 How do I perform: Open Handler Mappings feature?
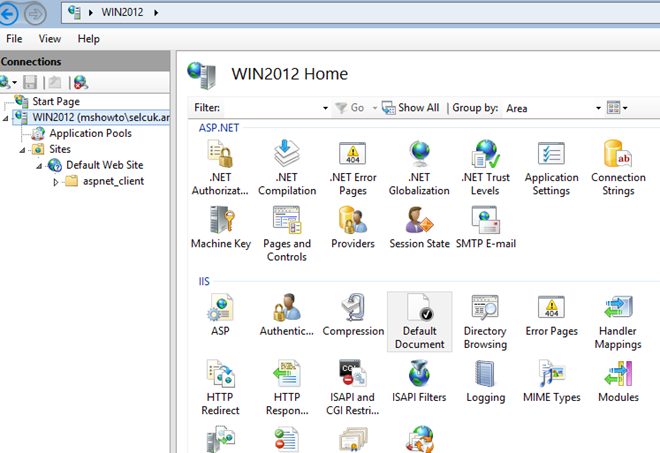(x=618, y=322)
